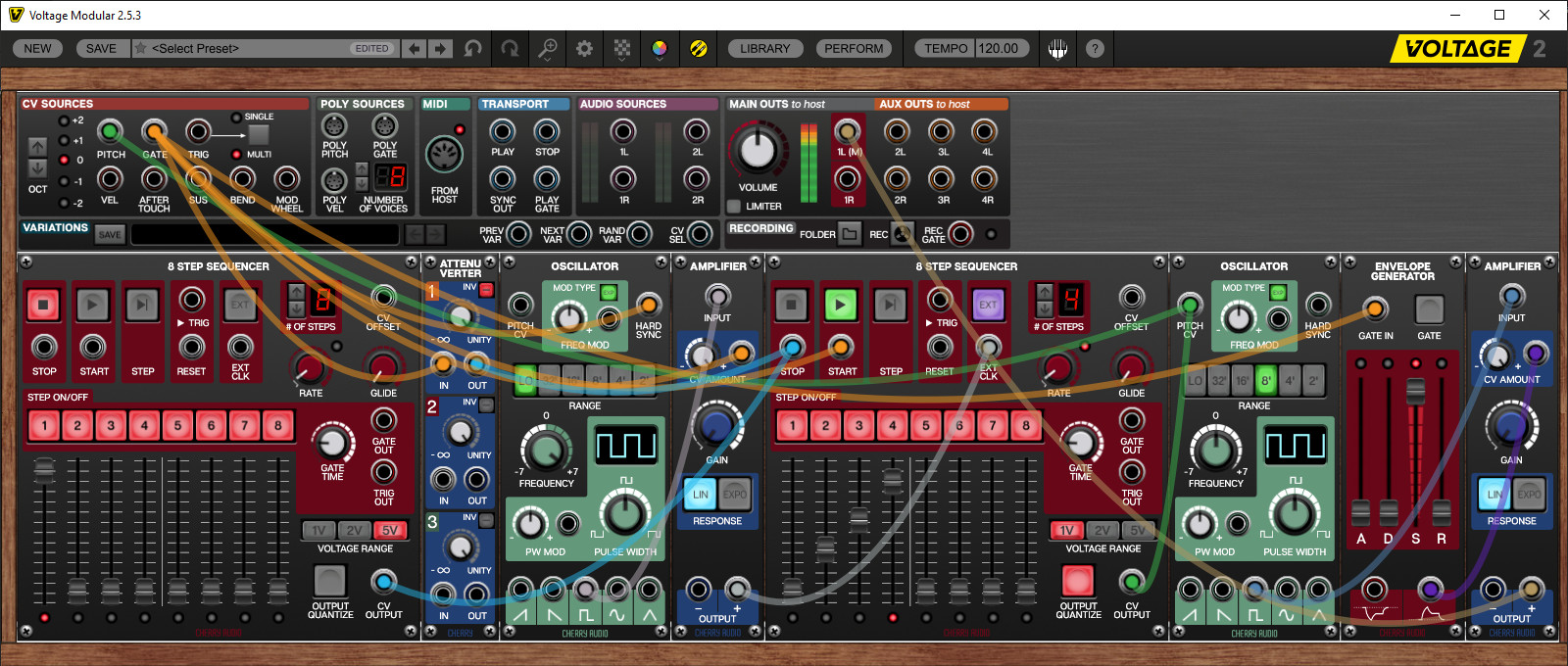Click the After Touch jack

tap(154, 178)
